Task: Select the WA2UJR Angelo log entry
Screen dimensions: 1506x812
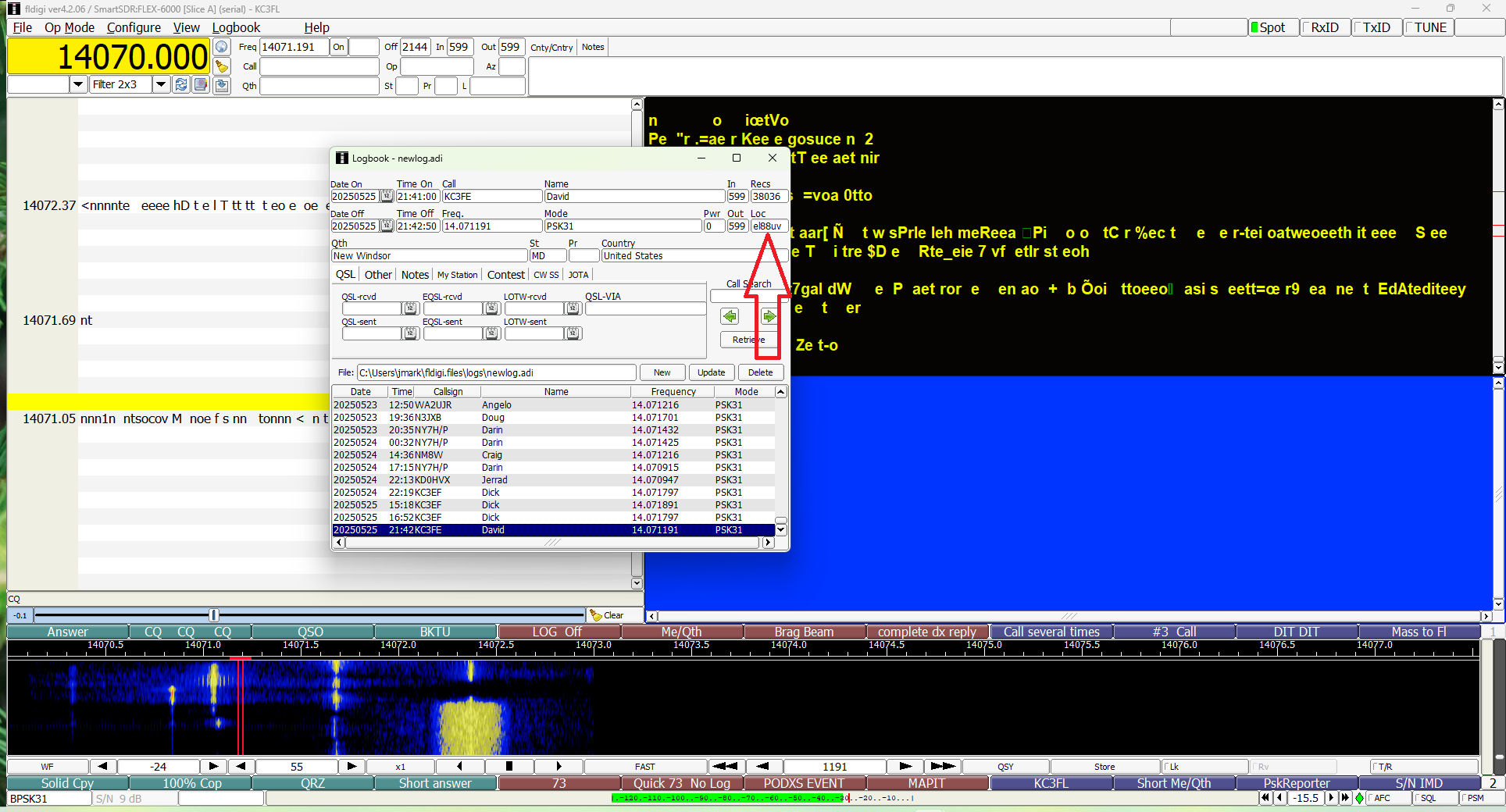Action: click(554, 405)
